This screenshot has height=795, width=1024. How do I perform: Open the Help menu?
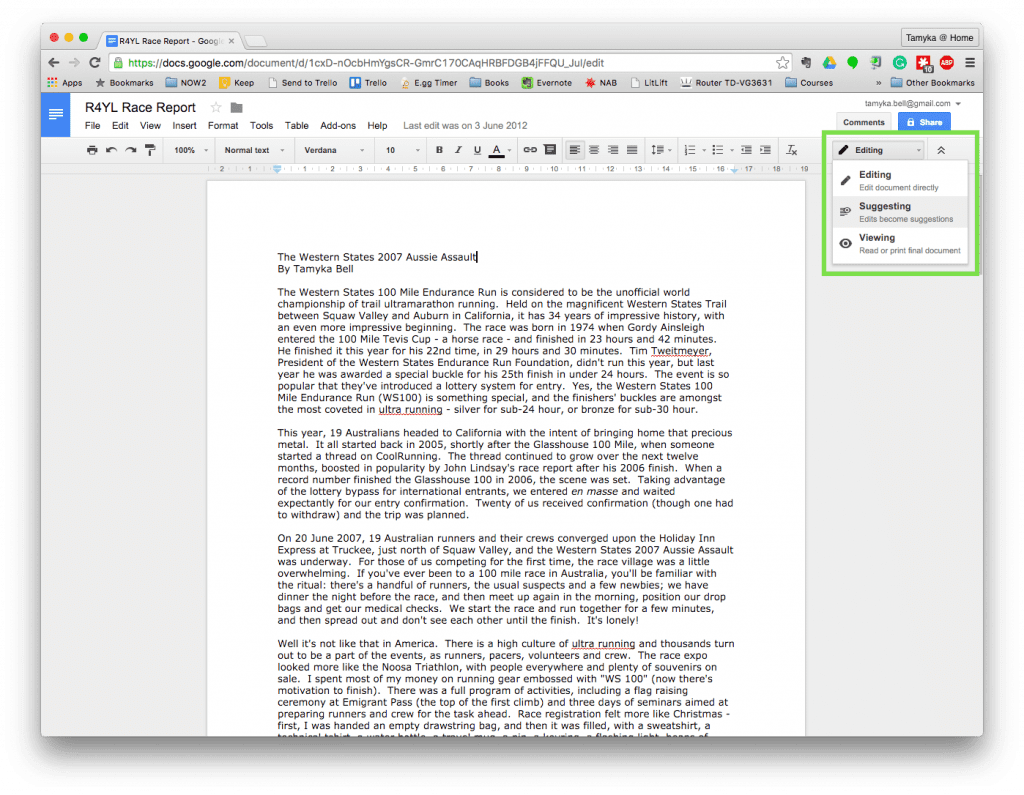tap(377, 125)
